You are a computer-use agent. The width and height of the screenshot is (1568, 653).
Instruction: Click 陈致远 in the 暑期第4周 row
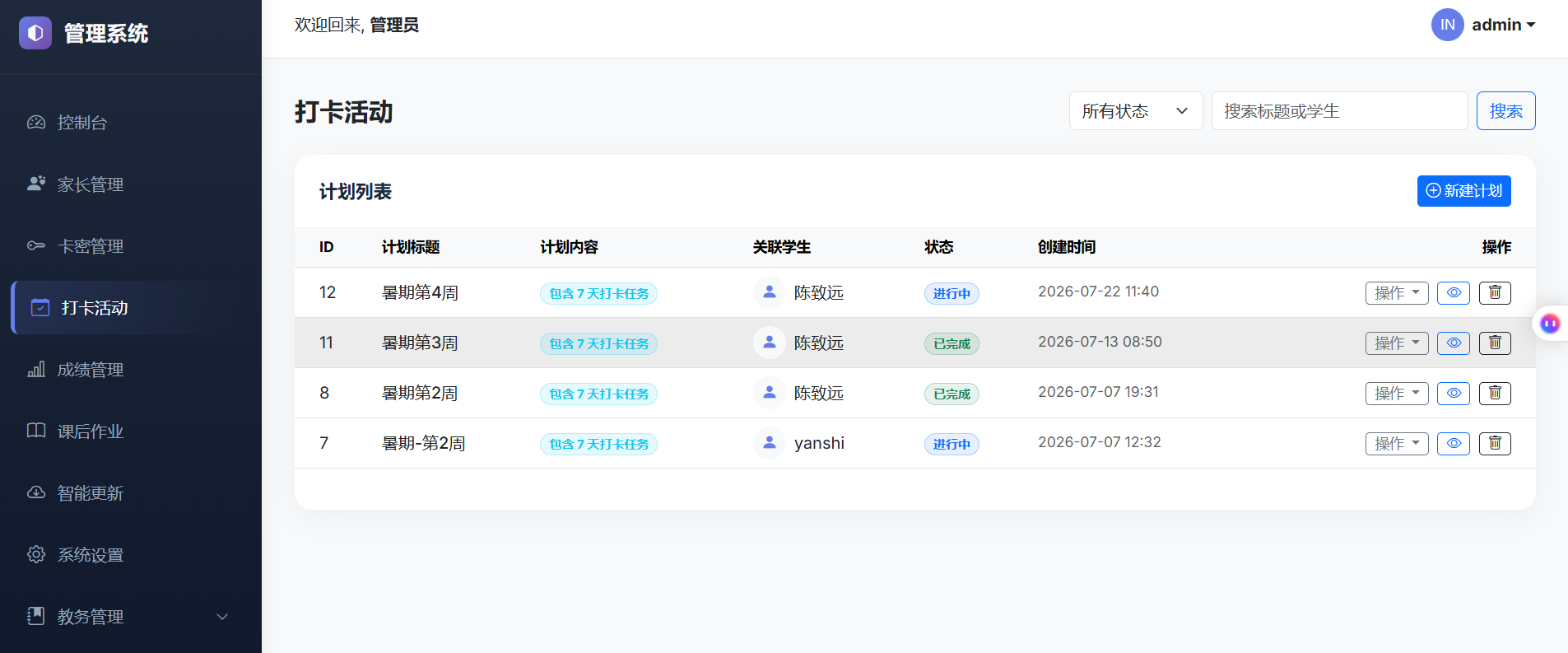(819, 293)
